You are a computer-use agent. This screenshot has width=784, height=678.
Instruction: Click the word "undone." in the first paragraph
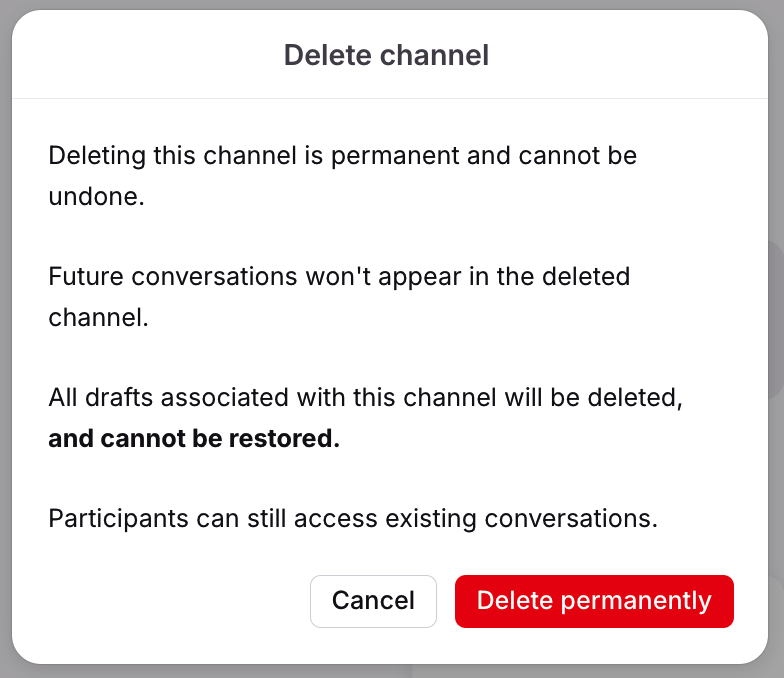pyautogui.click(x=96, y=196)
